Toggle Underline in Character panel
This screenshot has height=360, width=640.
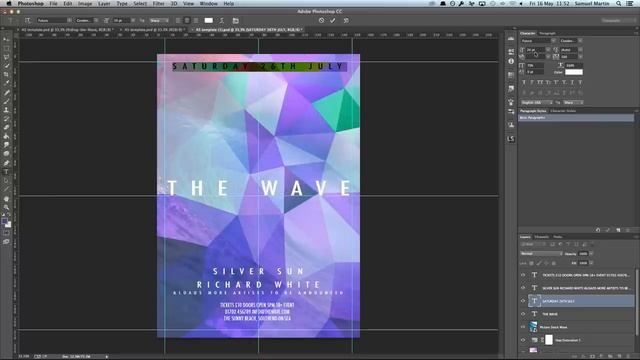click(x=572, y=82)
